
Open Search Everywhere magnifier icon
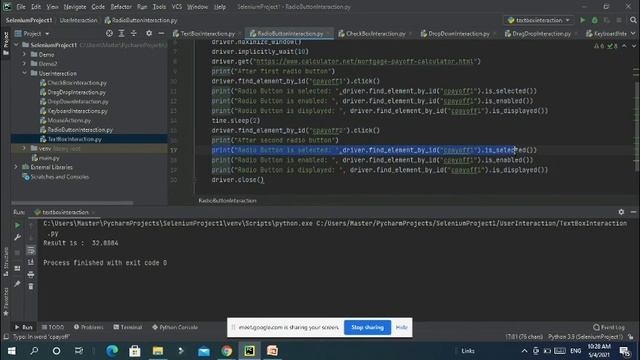(633, 20)
